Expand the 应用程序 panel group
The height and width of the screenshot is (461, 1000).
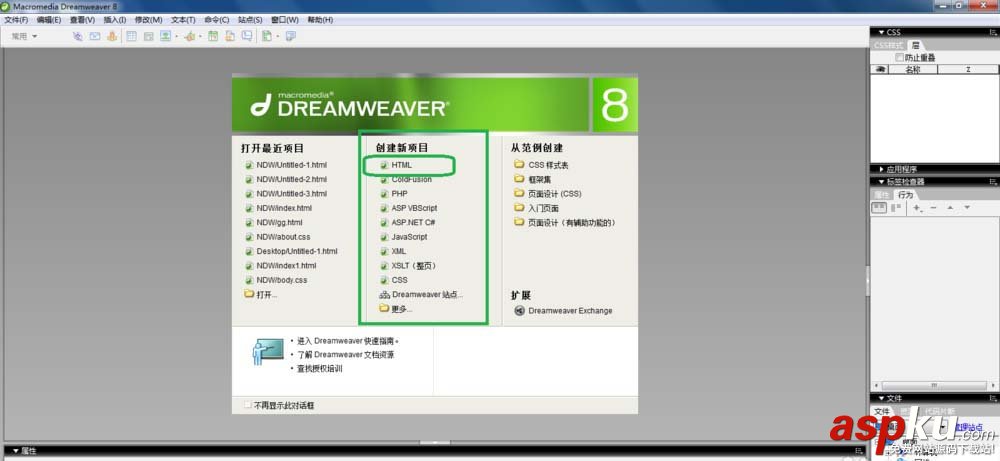(x=881, y=170)
